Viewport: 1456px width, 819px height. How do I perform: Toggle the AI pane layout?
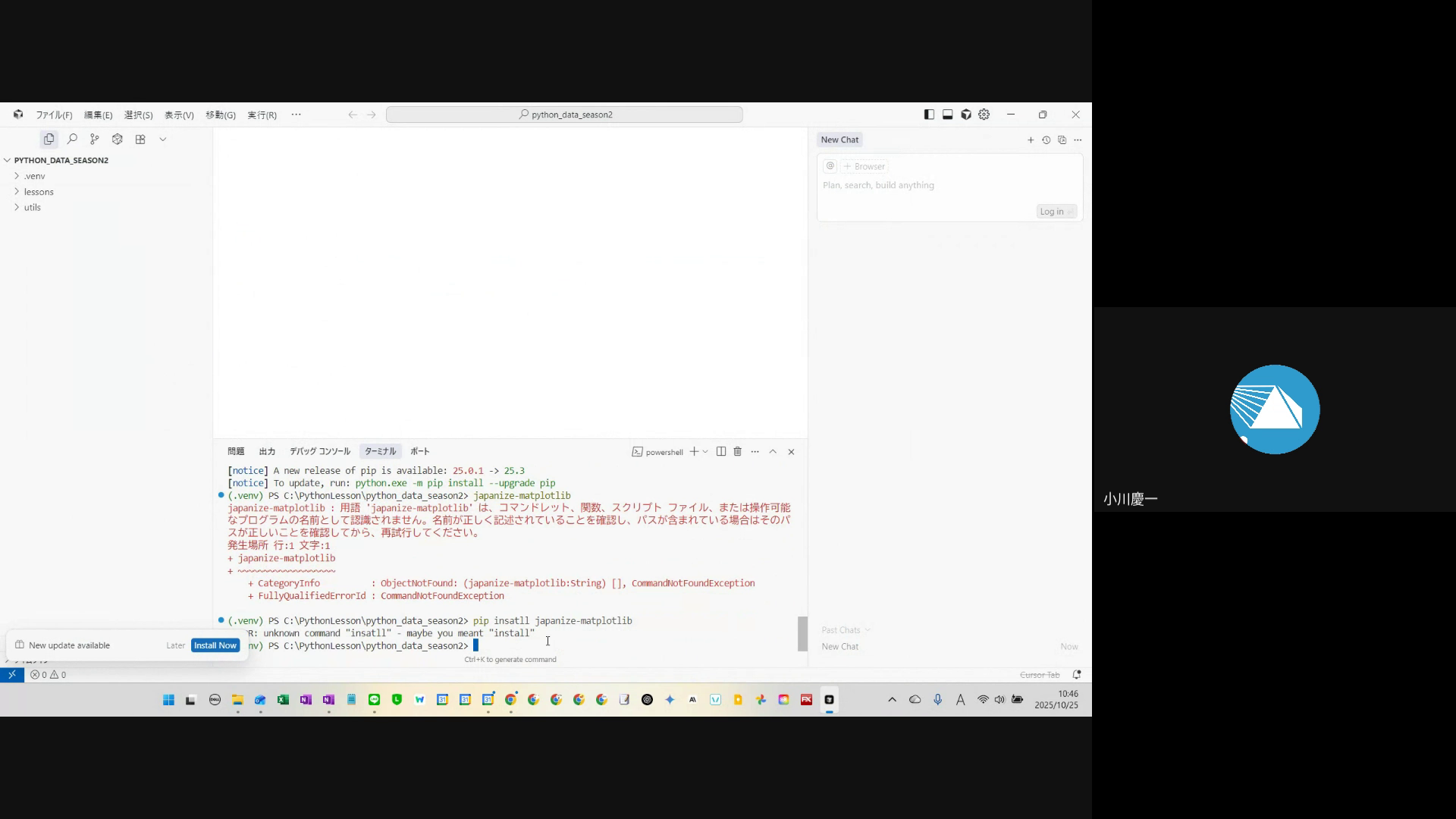[x=966, y=115]
